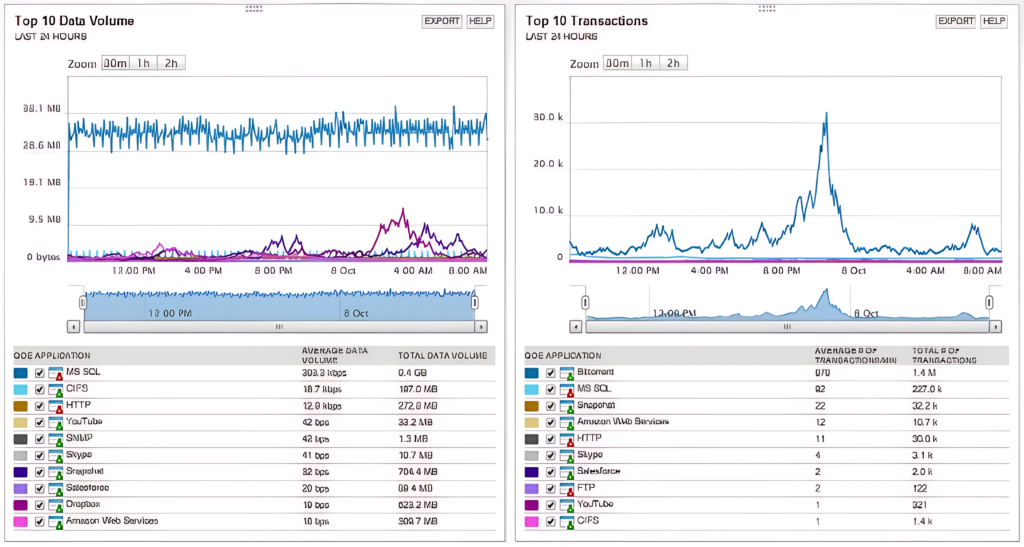Click the MS SQL color swatch in Transactions
1024x547 pixels.
pos(530,390)
